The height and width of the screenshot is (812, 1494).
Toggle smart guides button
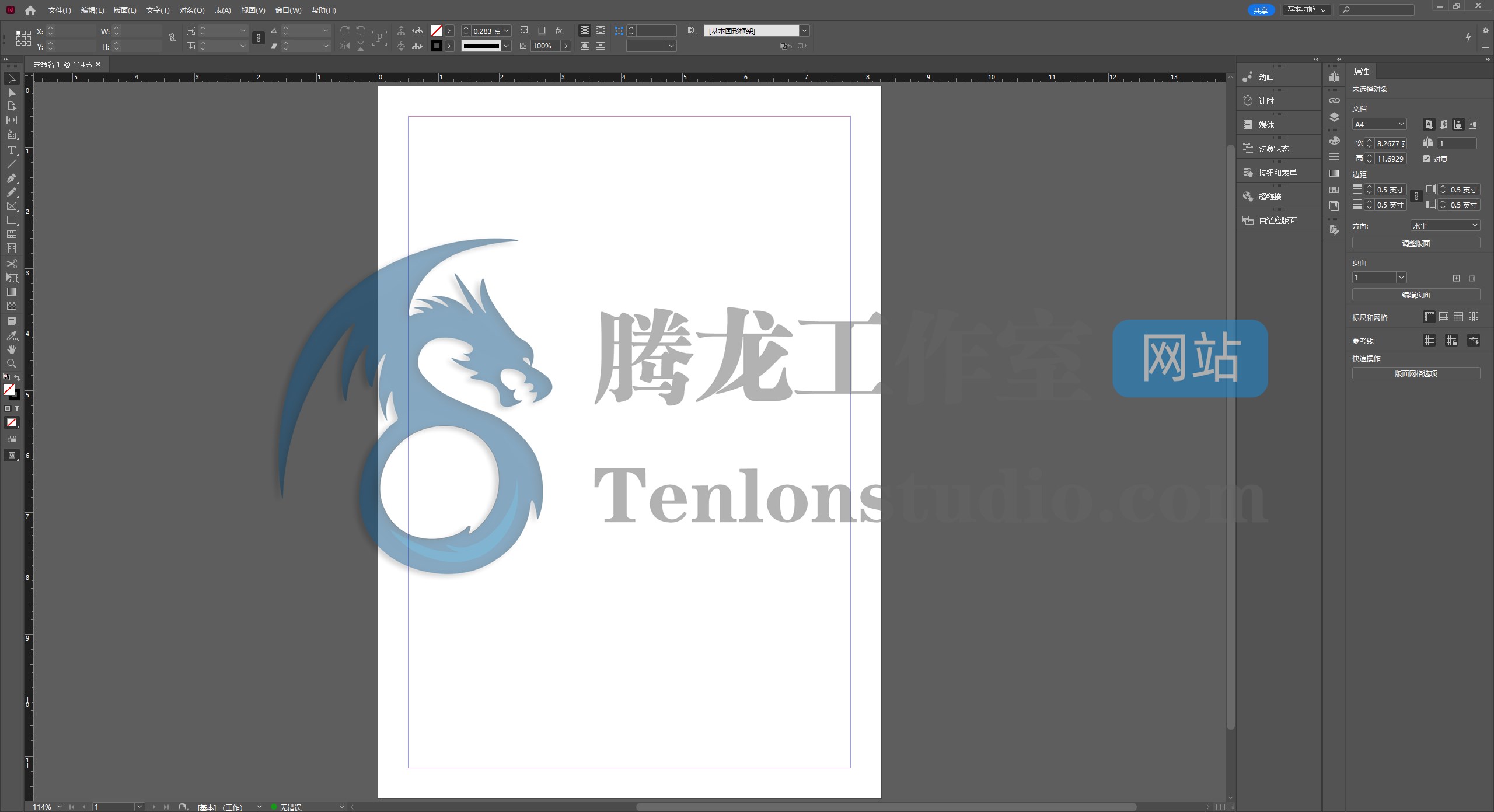tap(1474, 340)
